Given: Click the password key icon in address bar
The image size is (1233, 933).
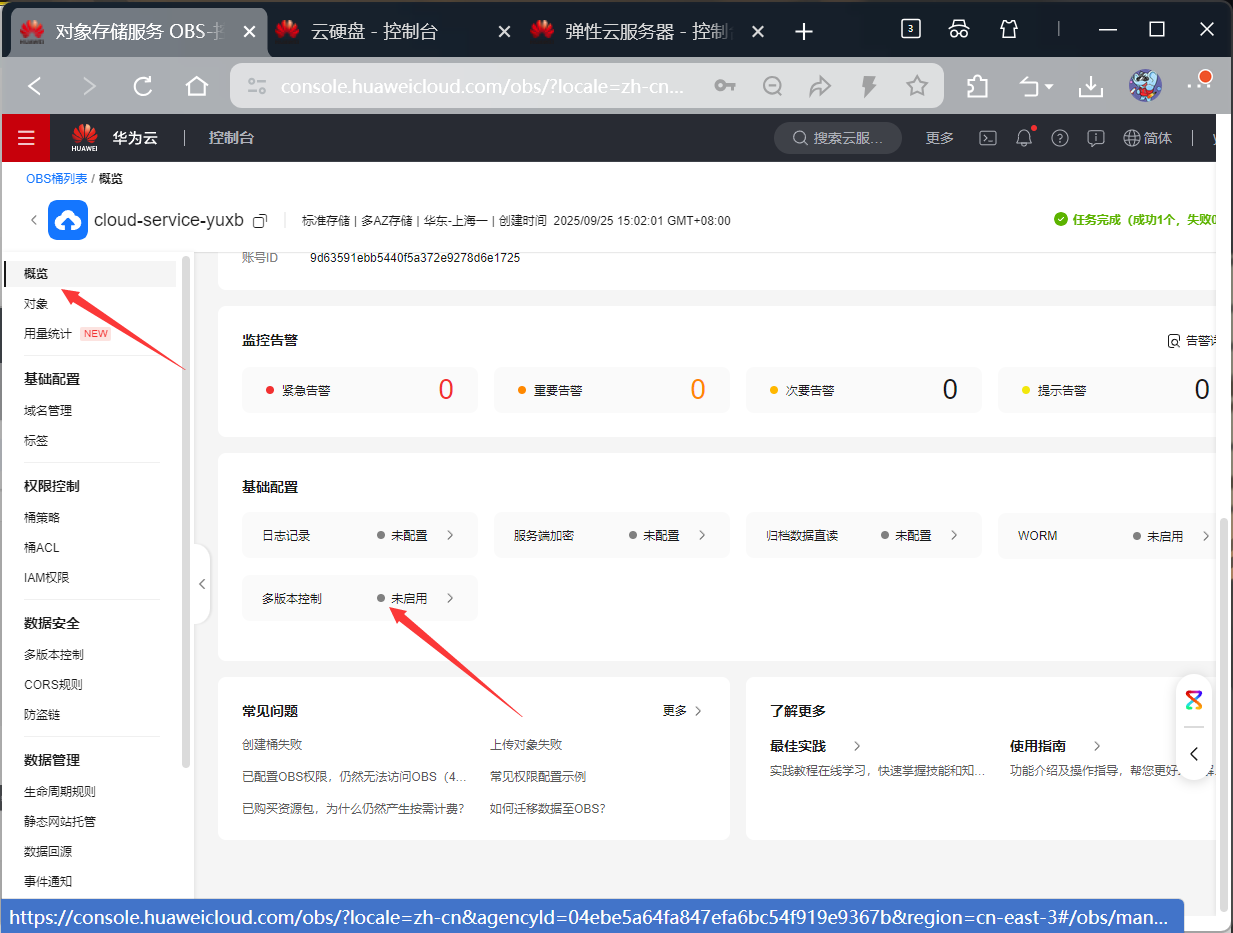Looking at the screenshot, I should (x=725, y=87).
